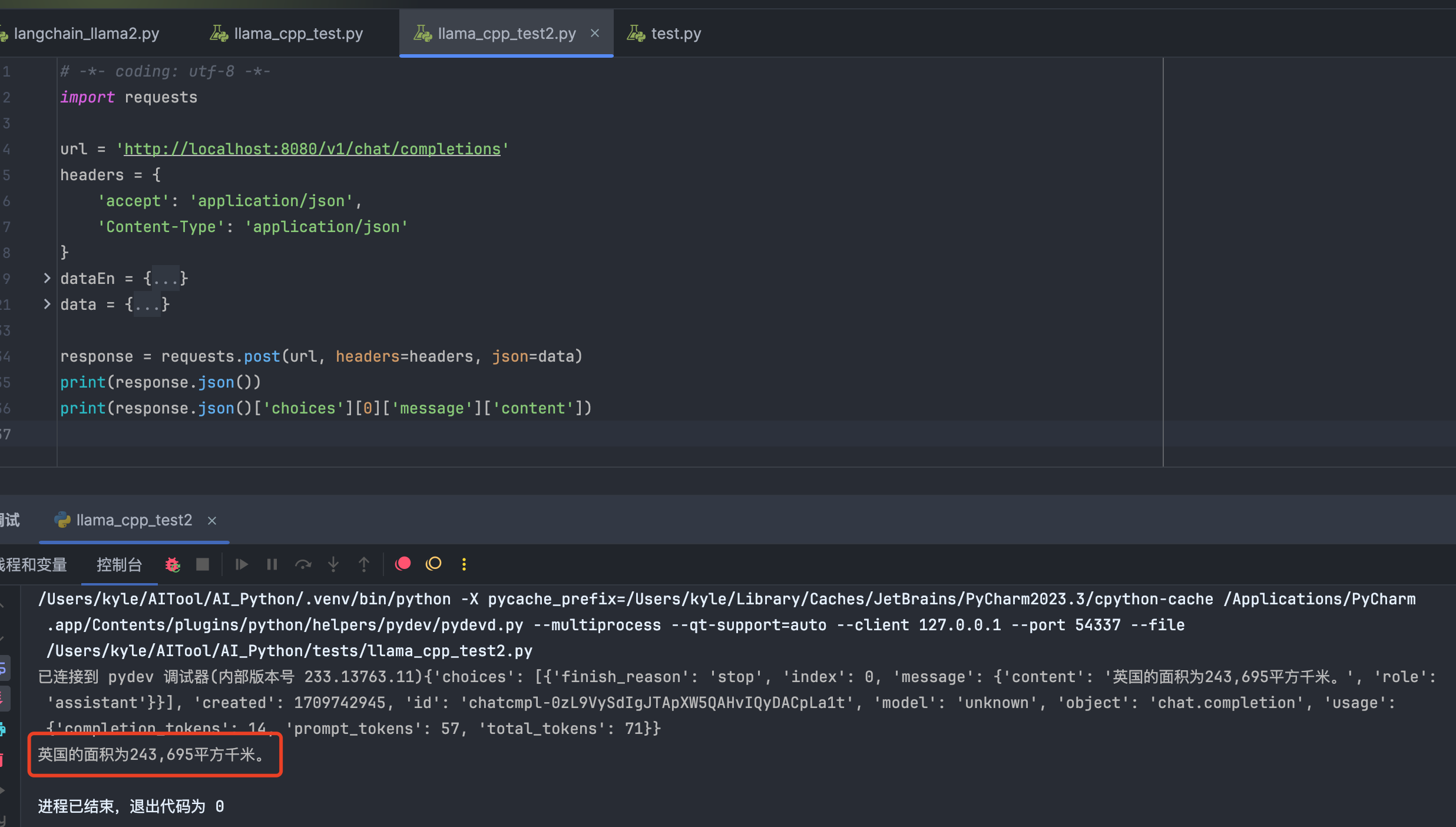This screenshot has height=827, width=1456.
Task: Open the localhost chat completions URL link
Action: point(312,149)
